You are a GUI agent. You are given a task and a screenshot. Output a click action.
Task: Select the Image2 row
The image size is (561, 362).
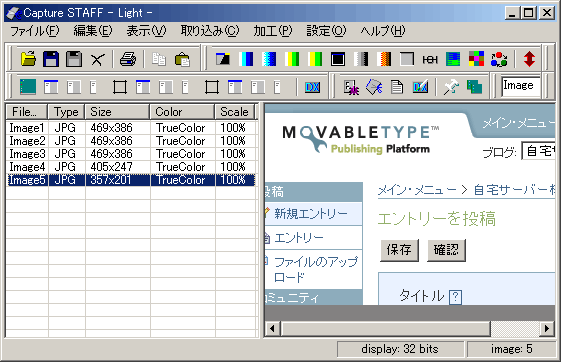point(131,141)
